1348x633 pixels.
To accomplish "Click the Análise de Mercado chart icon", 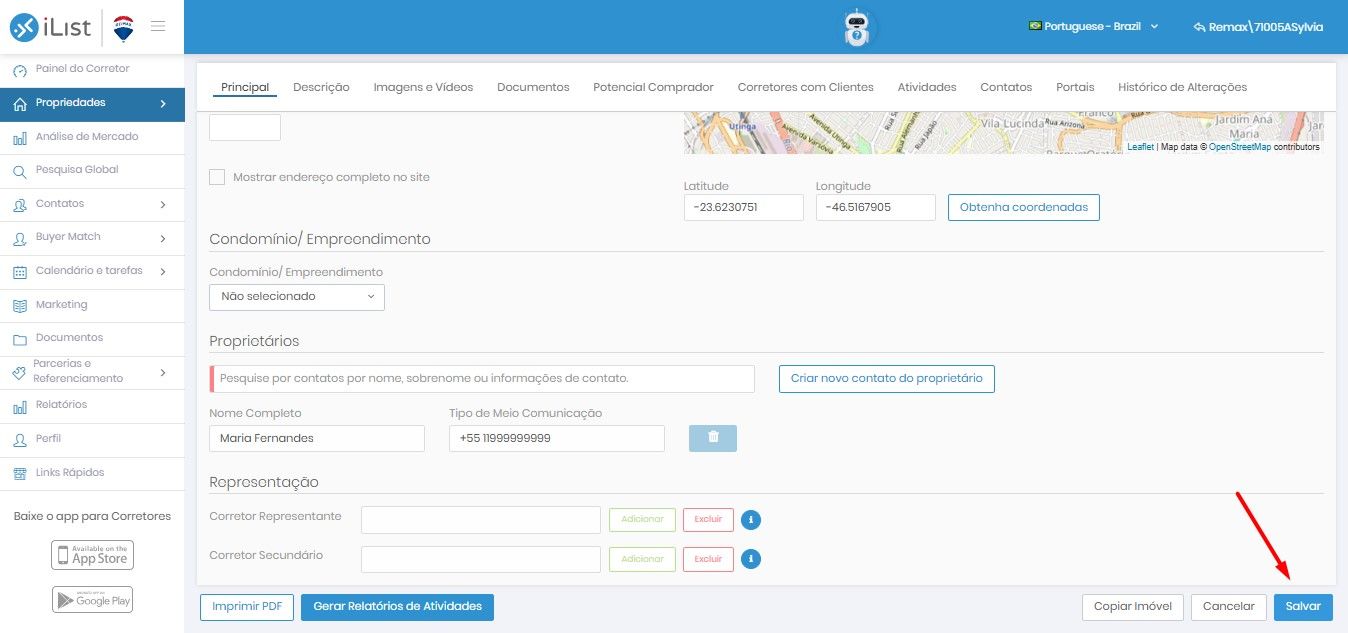I will [x=19, y=137].
